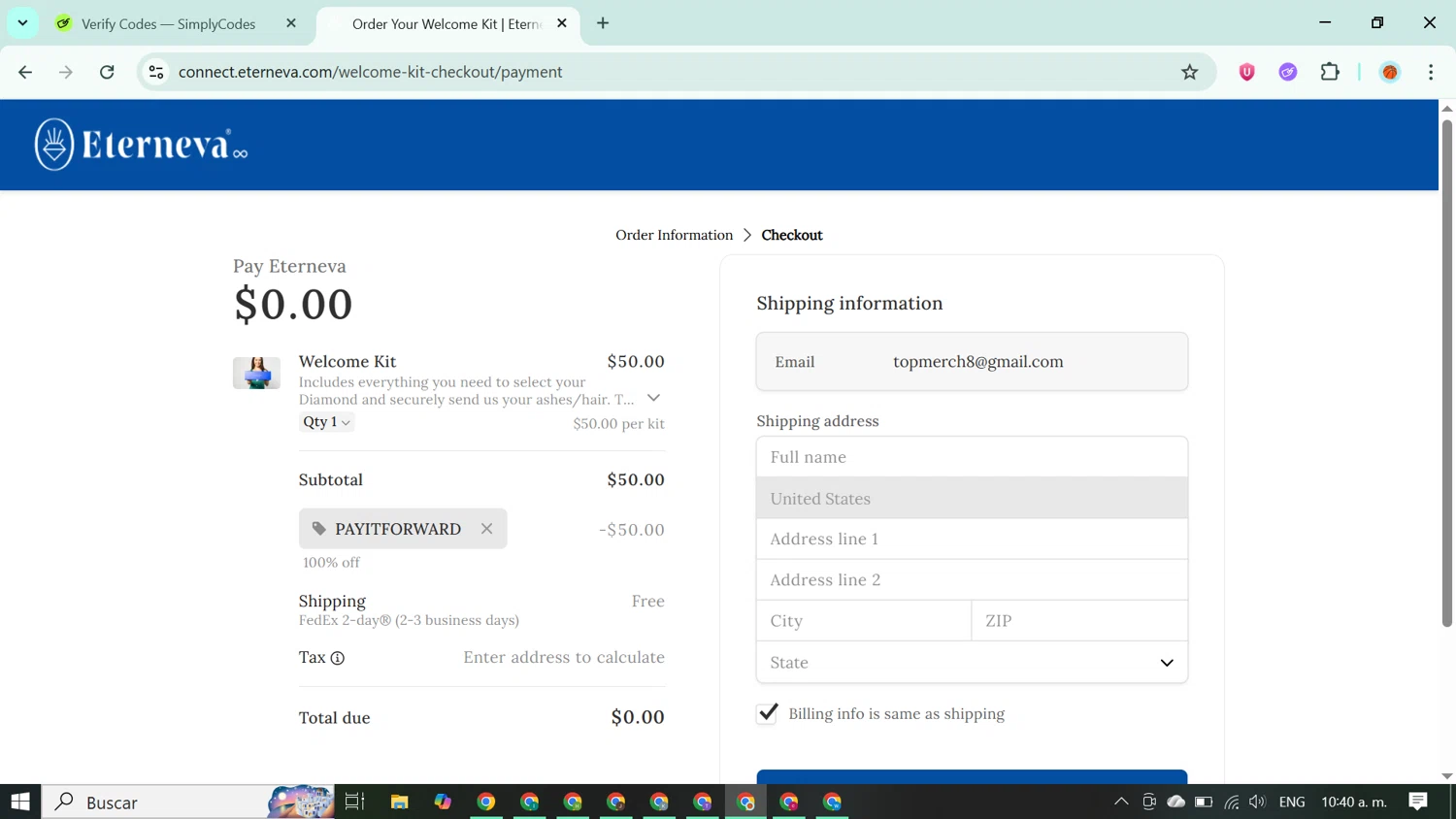
Task: Open the Qty 1 quantity dropdown
Action: (327, 422)
